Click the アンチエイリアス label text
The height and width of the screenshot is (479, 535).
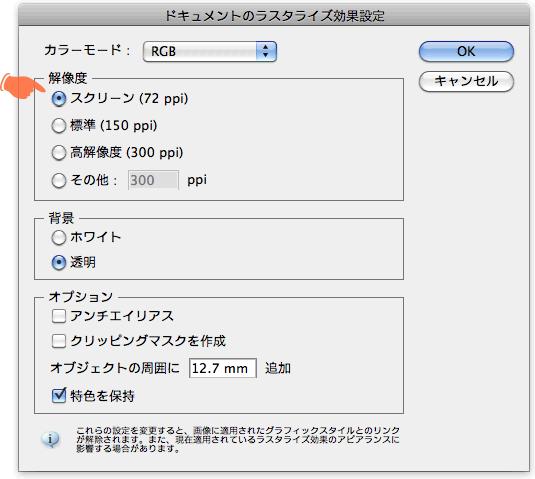tap(122, 316)
